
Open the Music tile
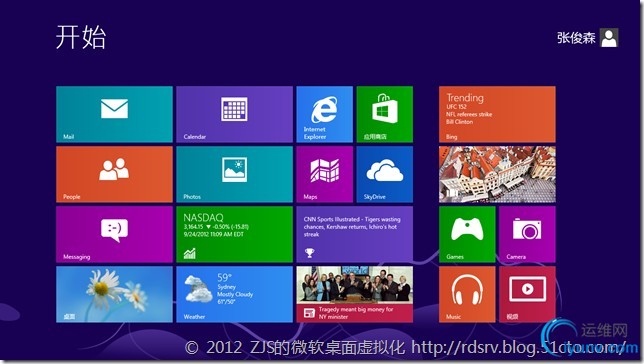point(467,294)
